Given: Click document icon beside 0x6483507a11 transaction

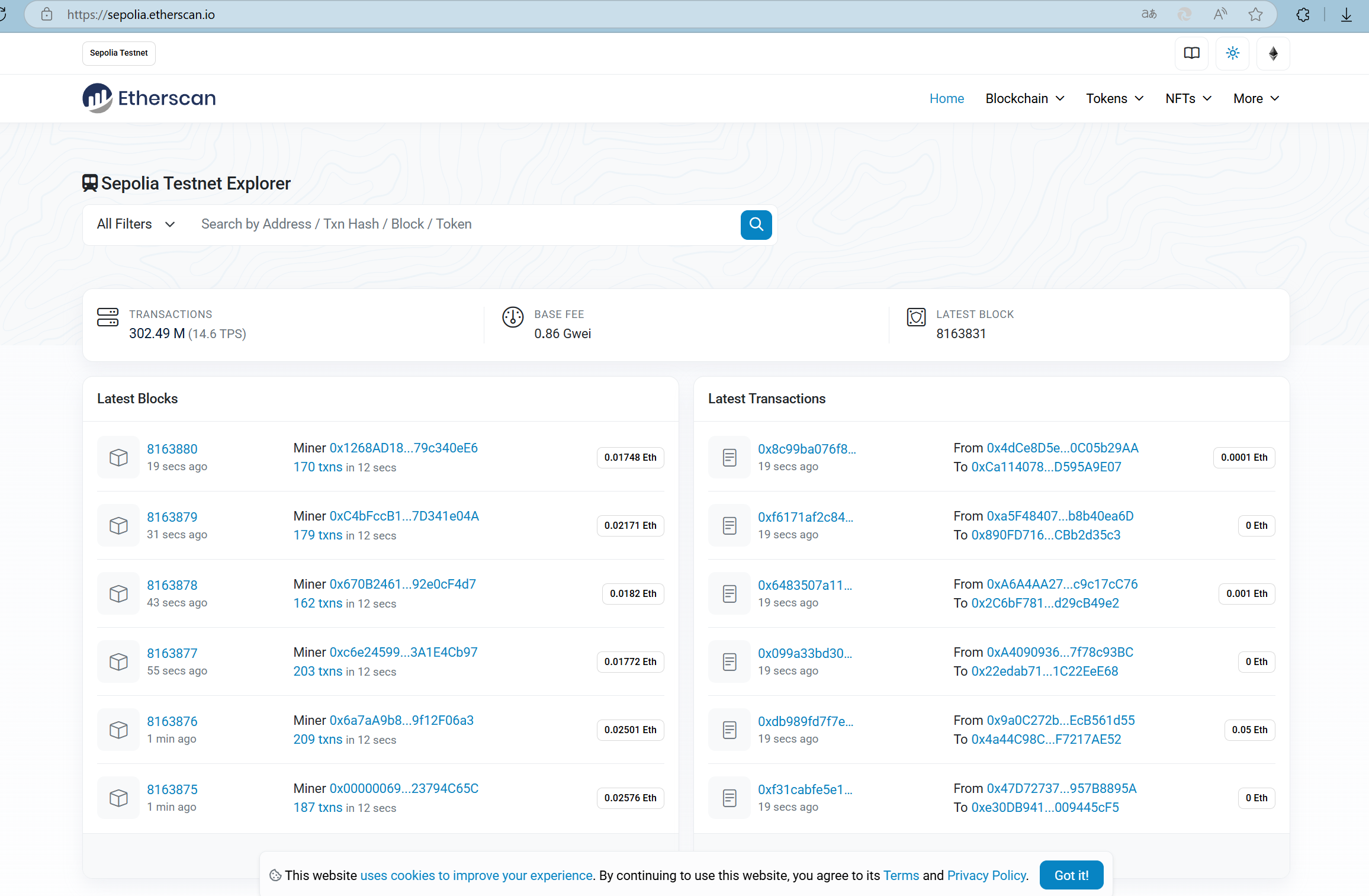Looking at the screenshot, I should pos(730,593).
